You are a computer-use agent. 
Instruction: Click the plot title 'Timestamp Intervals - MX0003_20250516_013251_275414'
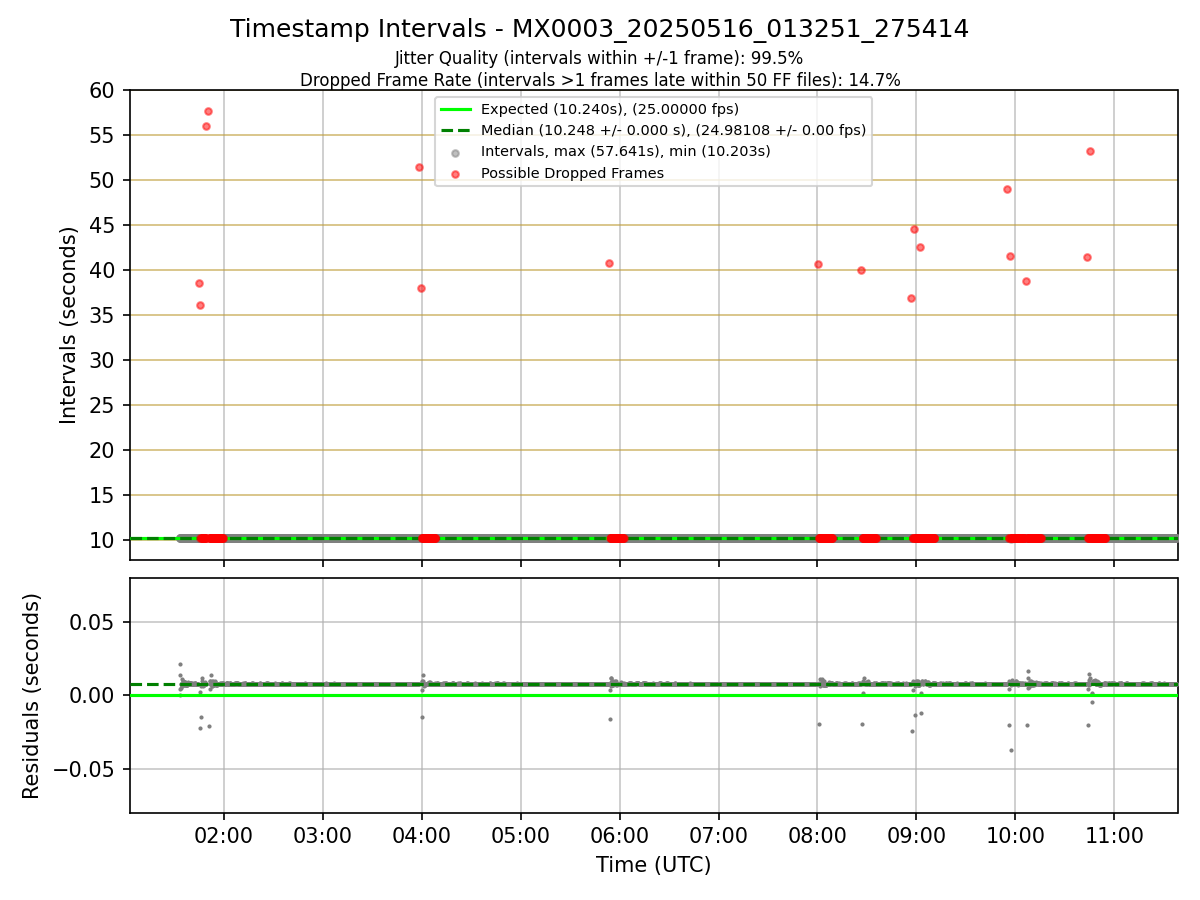point(599,29)
